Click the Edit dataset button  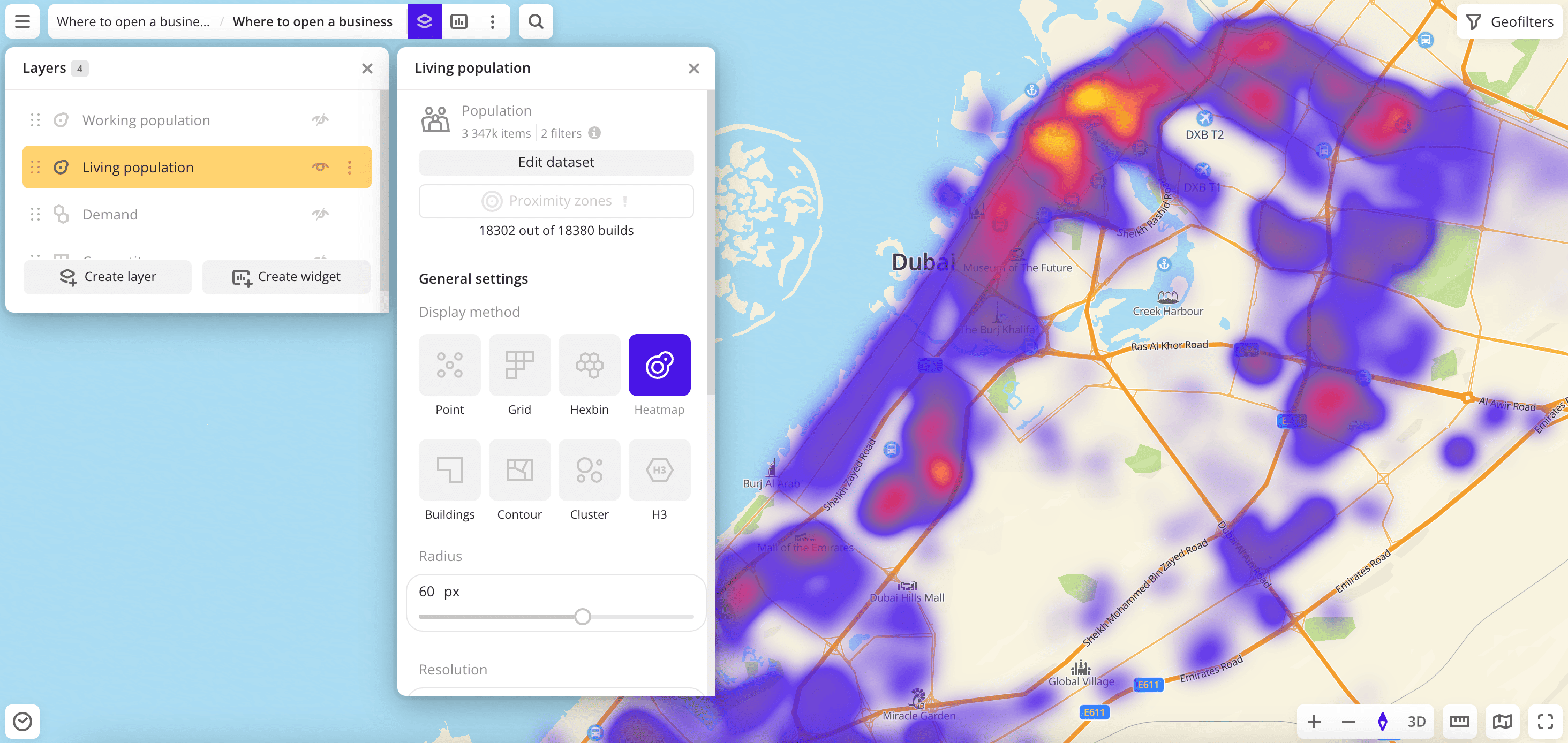pos(555,162)
